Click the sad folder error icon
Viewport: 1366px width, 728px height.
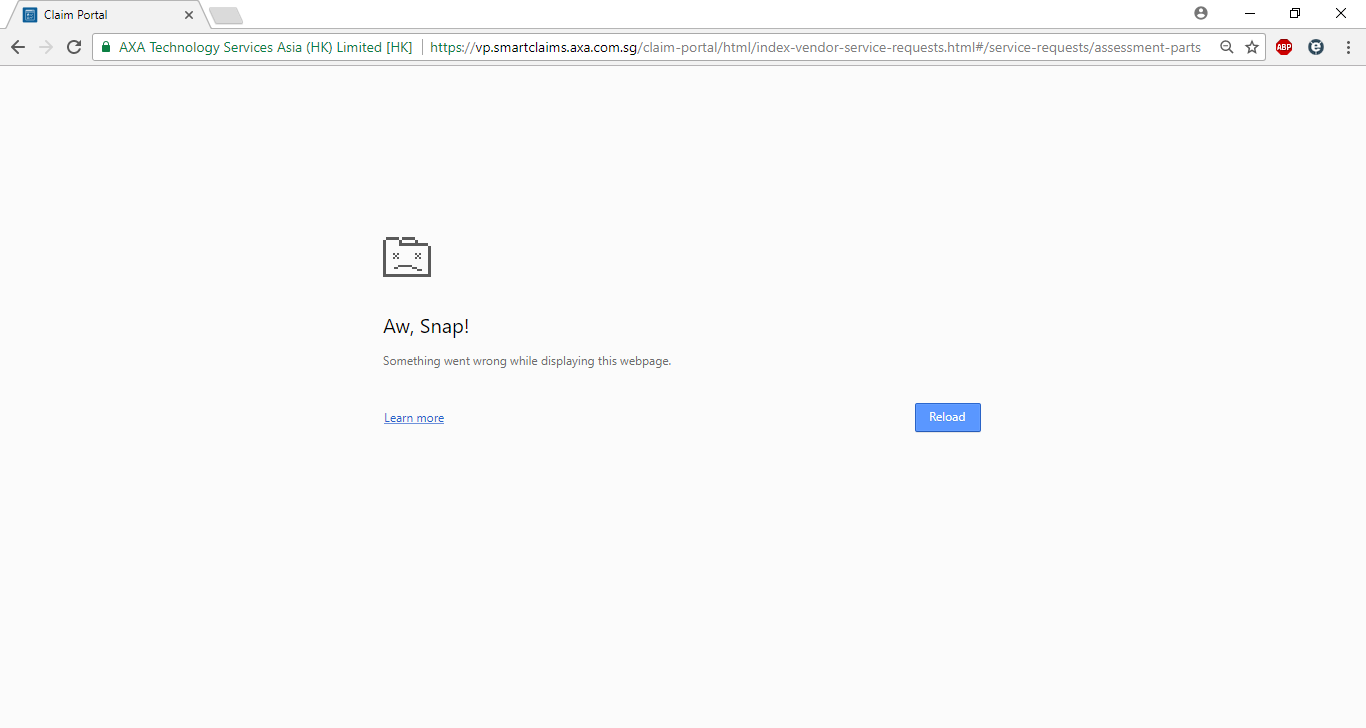click(407, 257)
